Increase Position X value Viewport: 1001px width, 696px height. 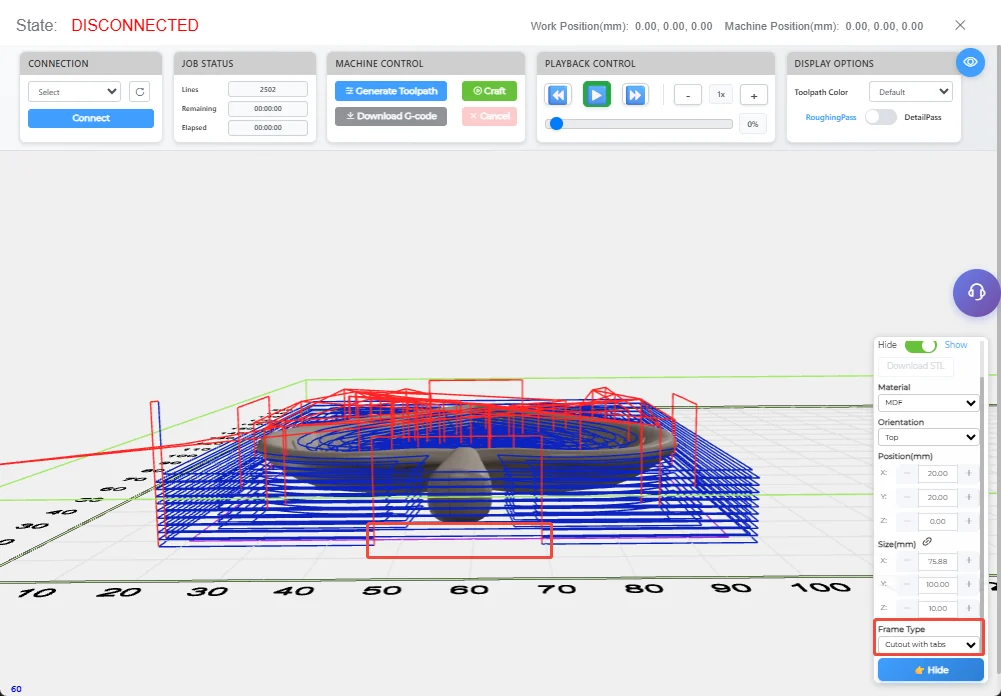point(968,473)
